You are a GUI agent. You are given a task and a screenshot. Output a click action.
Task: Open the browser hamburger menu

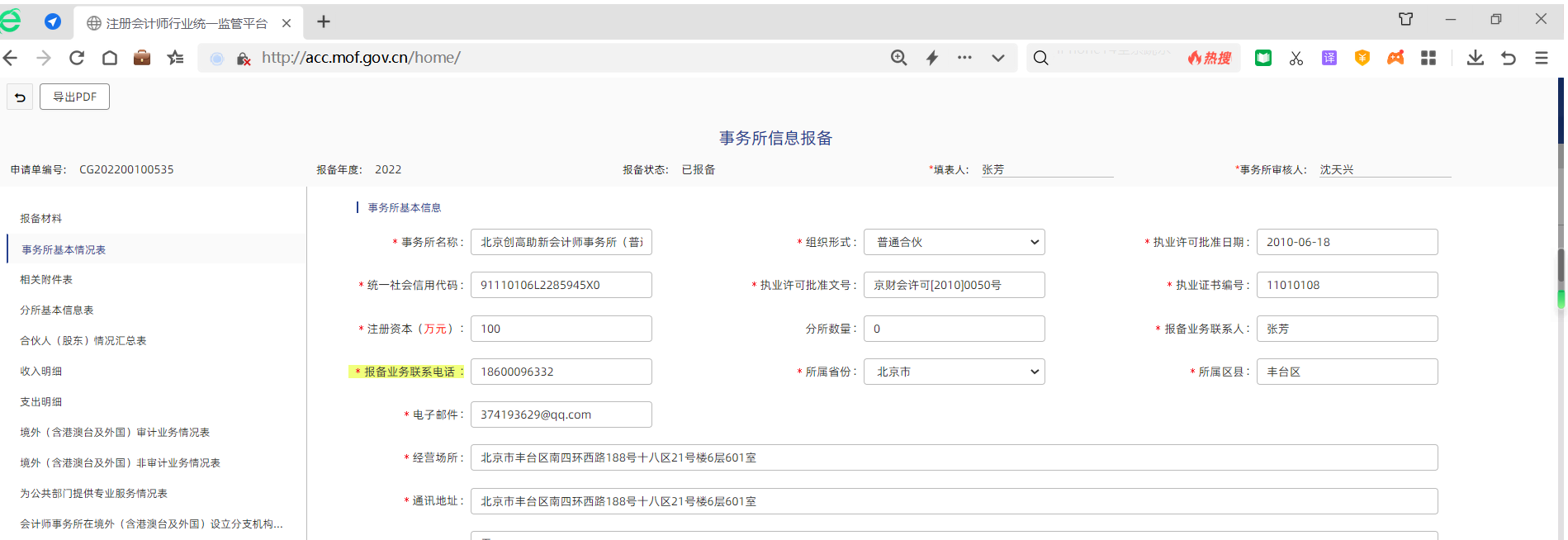click(1541, 58)
